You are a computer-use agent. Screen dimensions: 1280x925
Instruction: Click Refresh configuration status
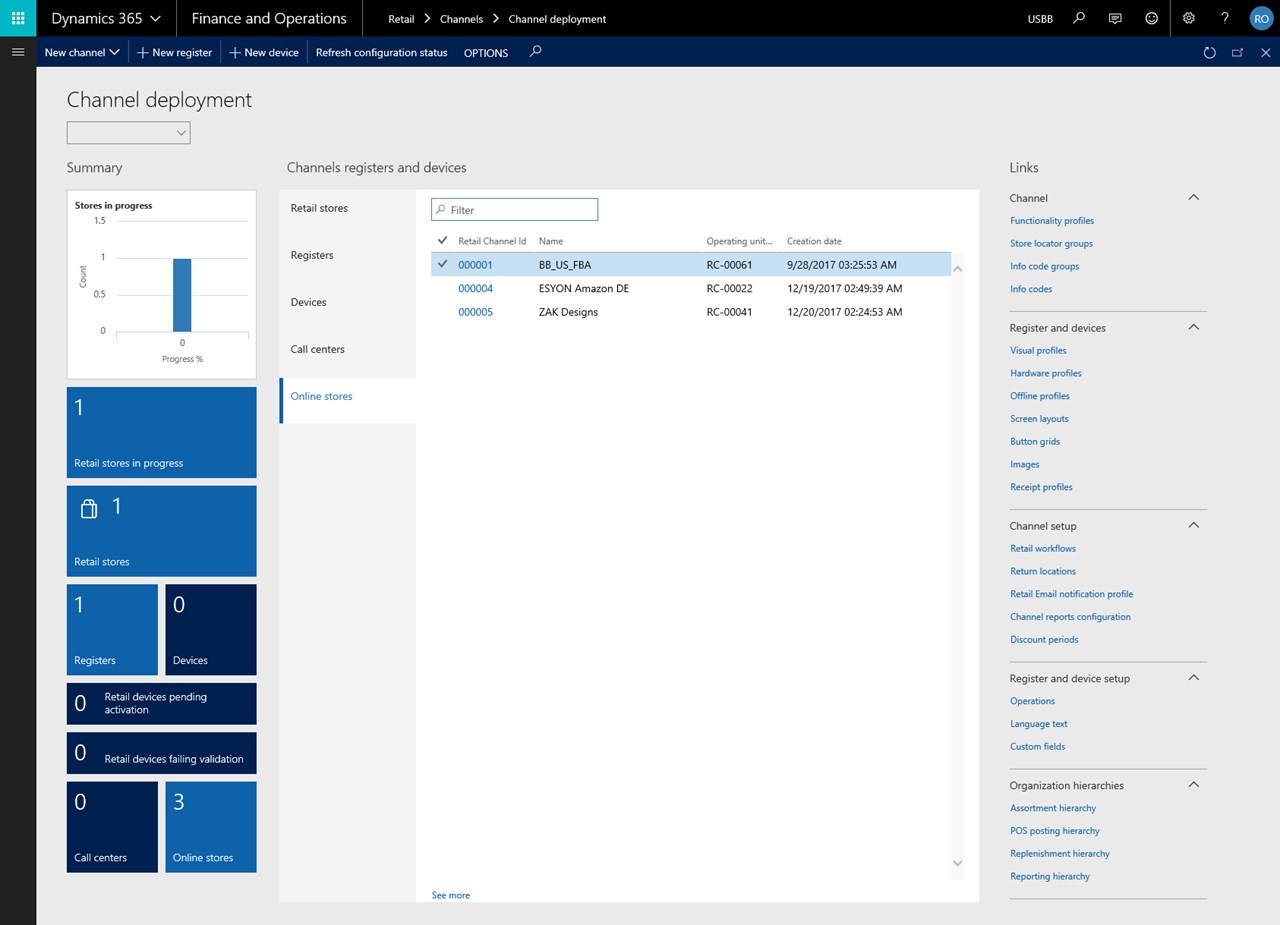381,52
